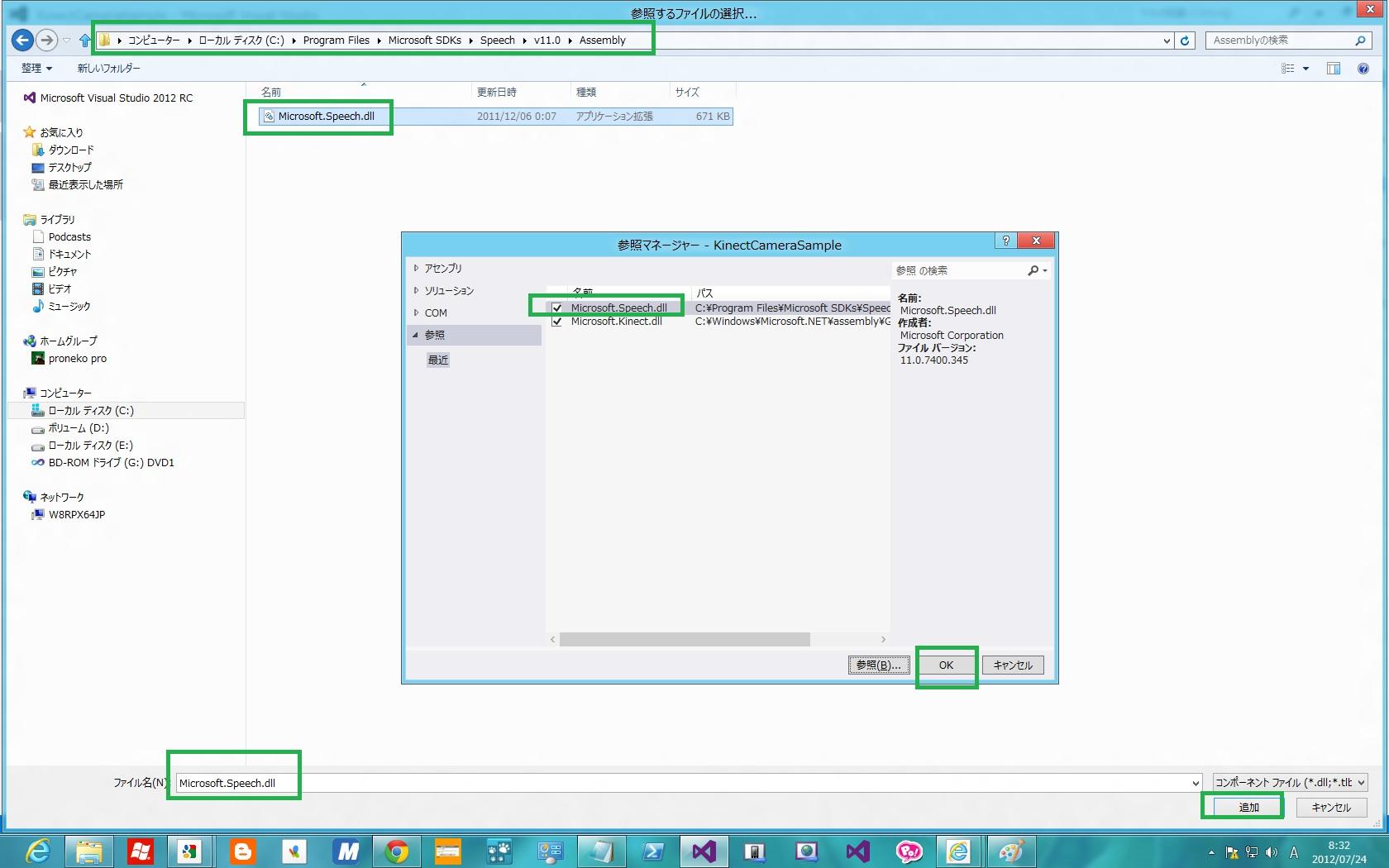
Task: Click the forward navigation arrow
Action: click(47, 40)
